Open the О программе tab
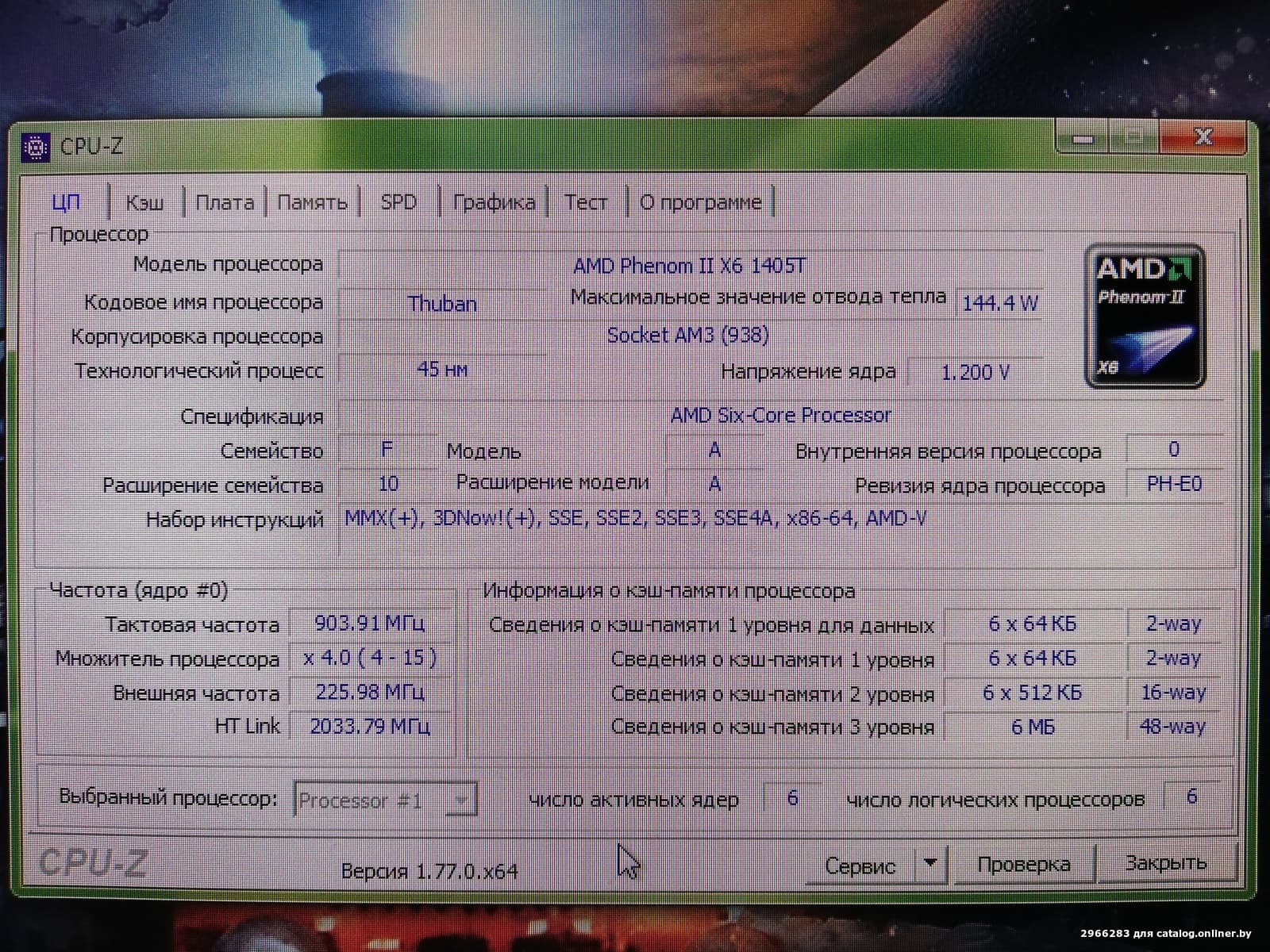Viewport: 1270px width, 952px height. pyautogui.click(x=700, y=202)
